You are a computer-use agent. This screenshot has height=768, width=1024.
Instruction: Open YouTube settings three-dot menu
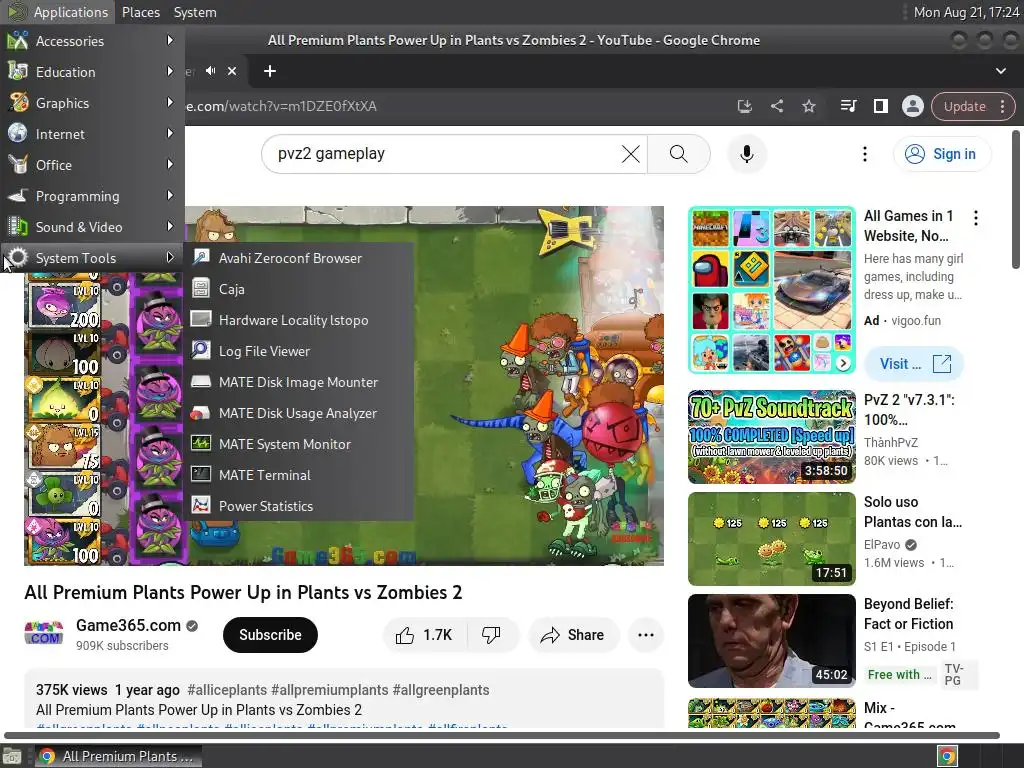click(865, 154)
